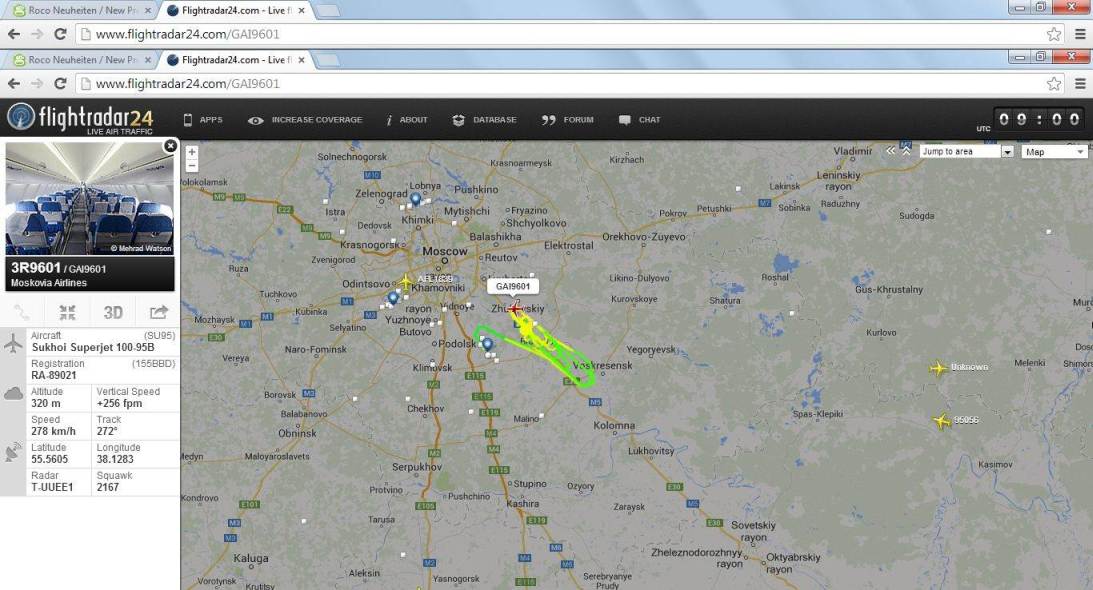Switch to 3D view for the flight

click(x=113, y=312)
